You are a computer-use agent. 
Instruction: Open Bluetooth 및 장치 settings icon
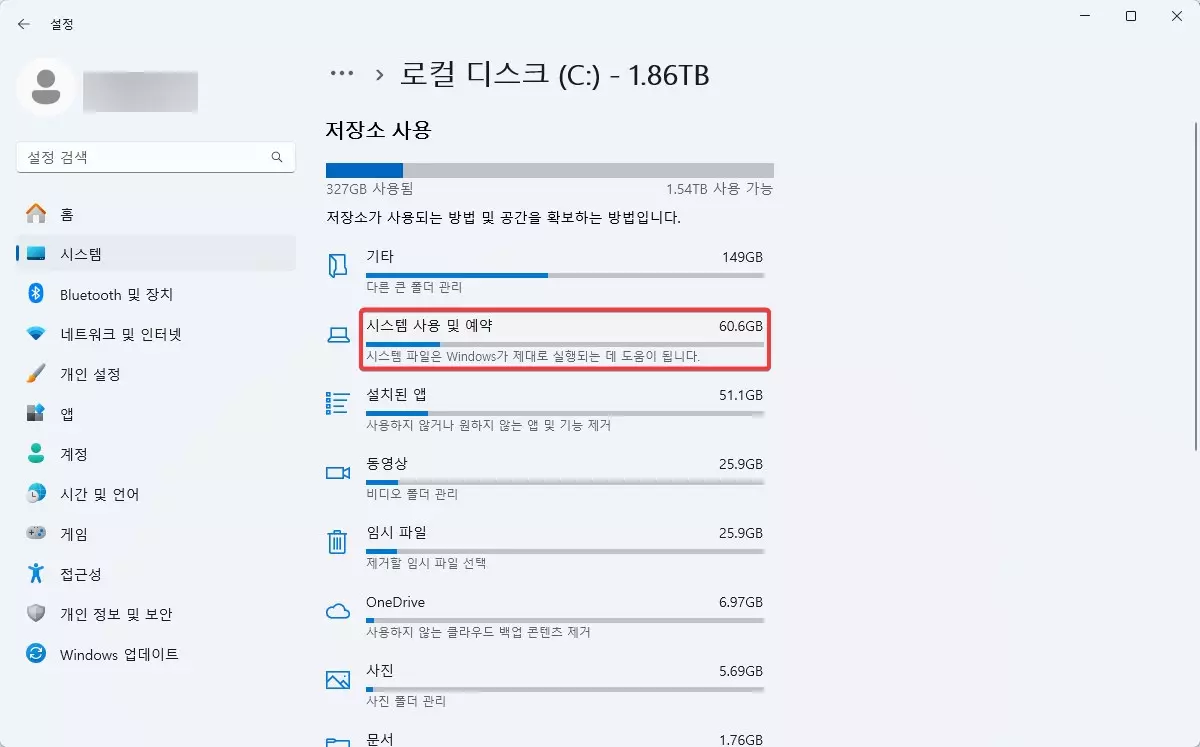[x=34, y=294]
